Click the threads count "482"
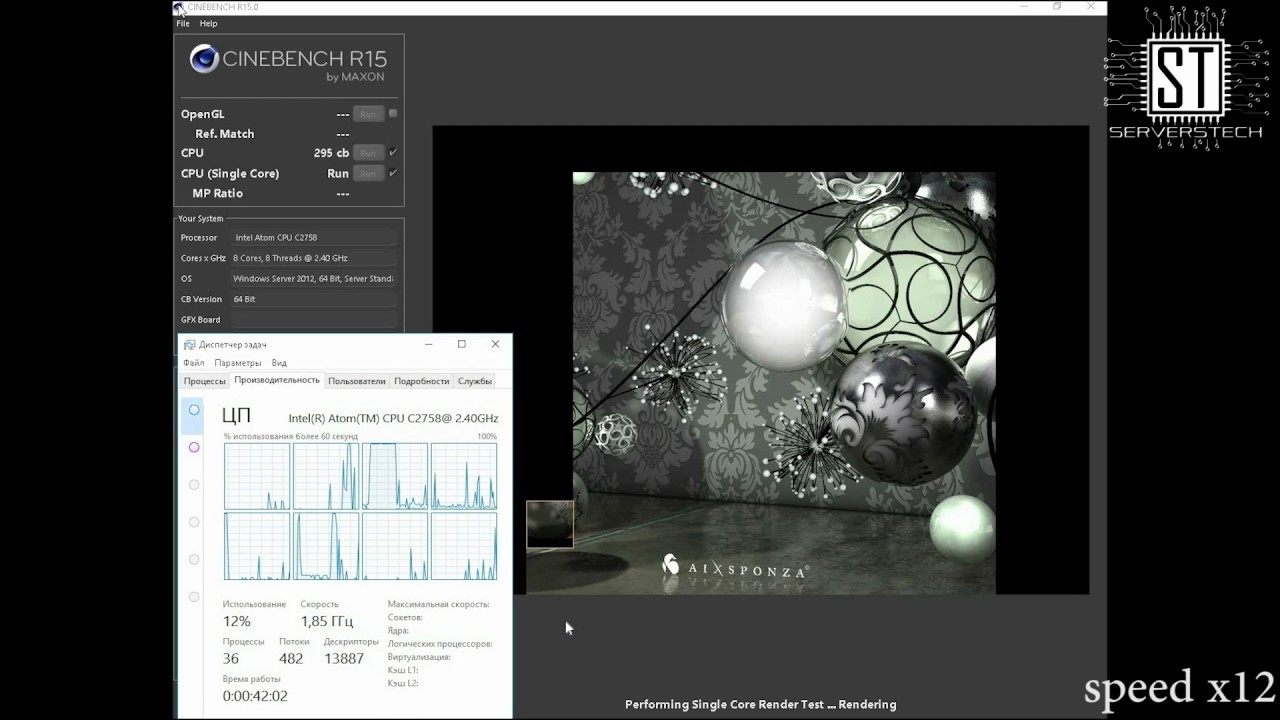Viewport: 1280px width, 720px height. coord(291,659)
